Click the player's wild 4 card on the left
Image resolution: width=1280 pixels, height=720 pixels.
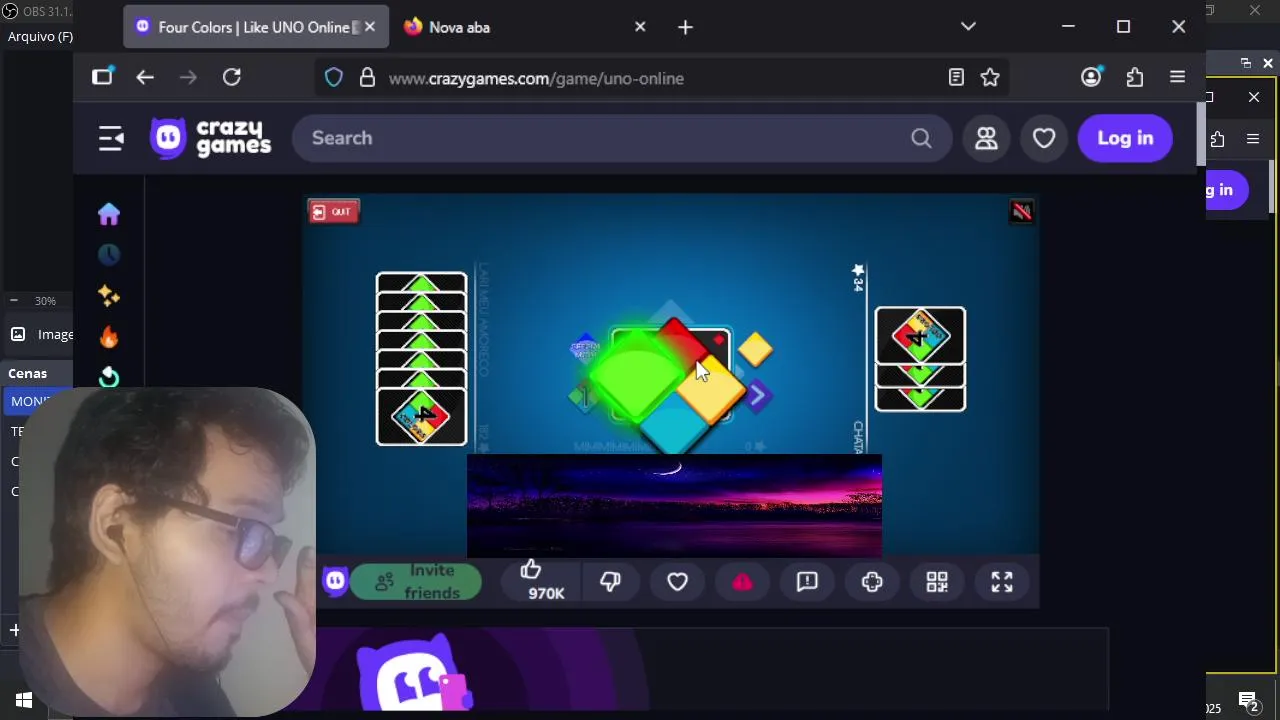[421, 416]
